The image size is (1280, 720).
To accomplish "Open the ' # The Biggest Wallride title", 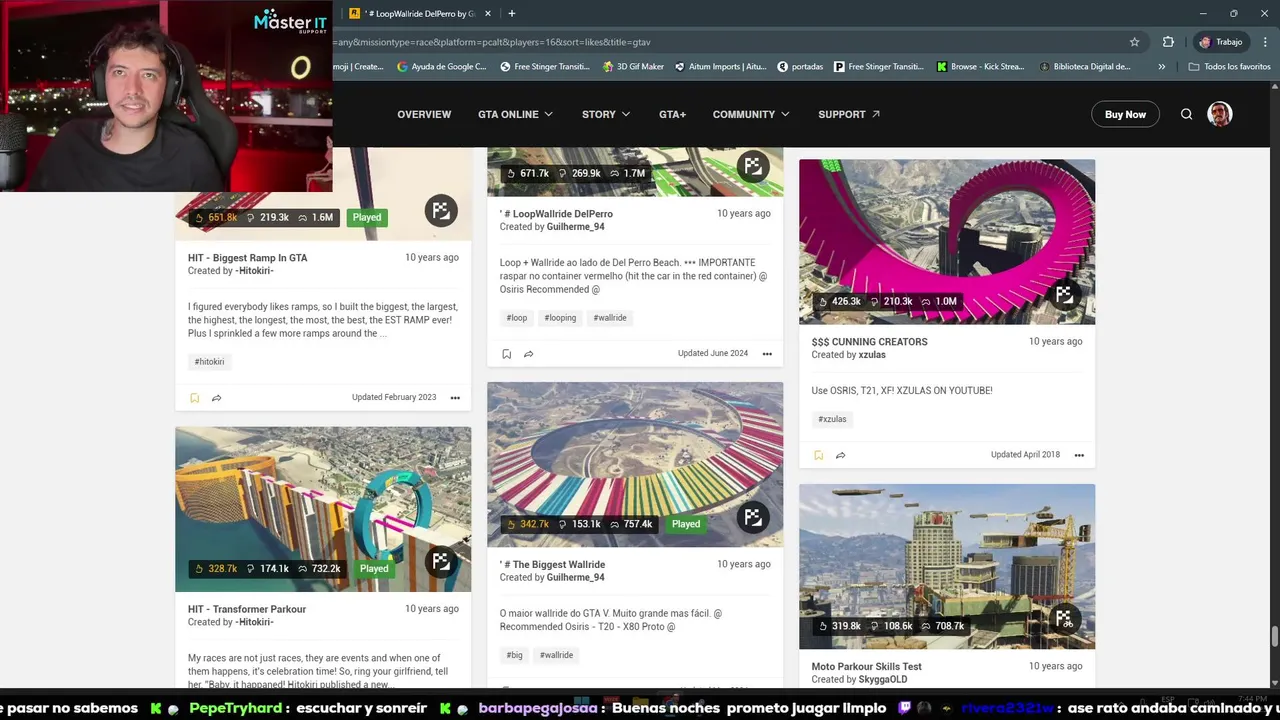I will (x=552, y=565).
